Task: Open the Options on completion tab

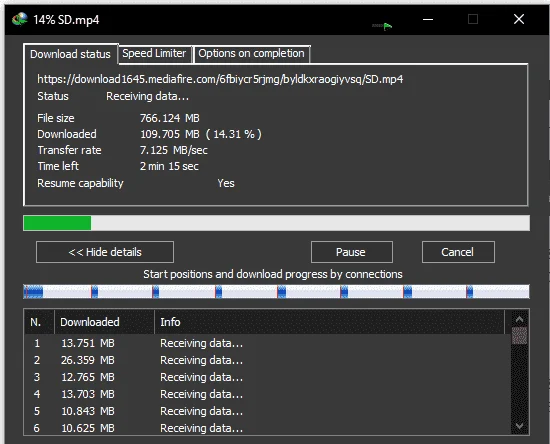Action: coord(251,54)
